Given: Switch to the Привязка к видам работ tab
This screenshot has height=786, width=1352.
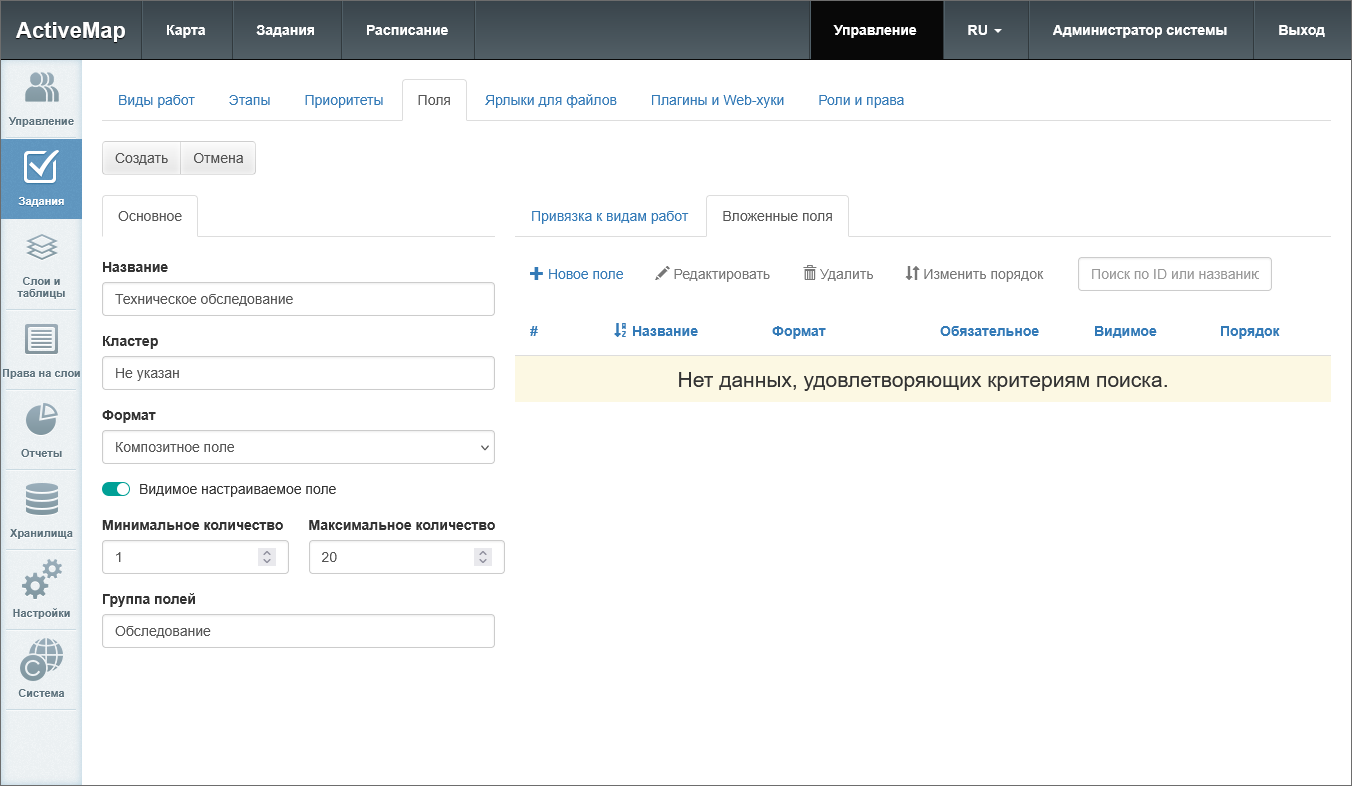Looking at the screenshot, I should [609, 216].
